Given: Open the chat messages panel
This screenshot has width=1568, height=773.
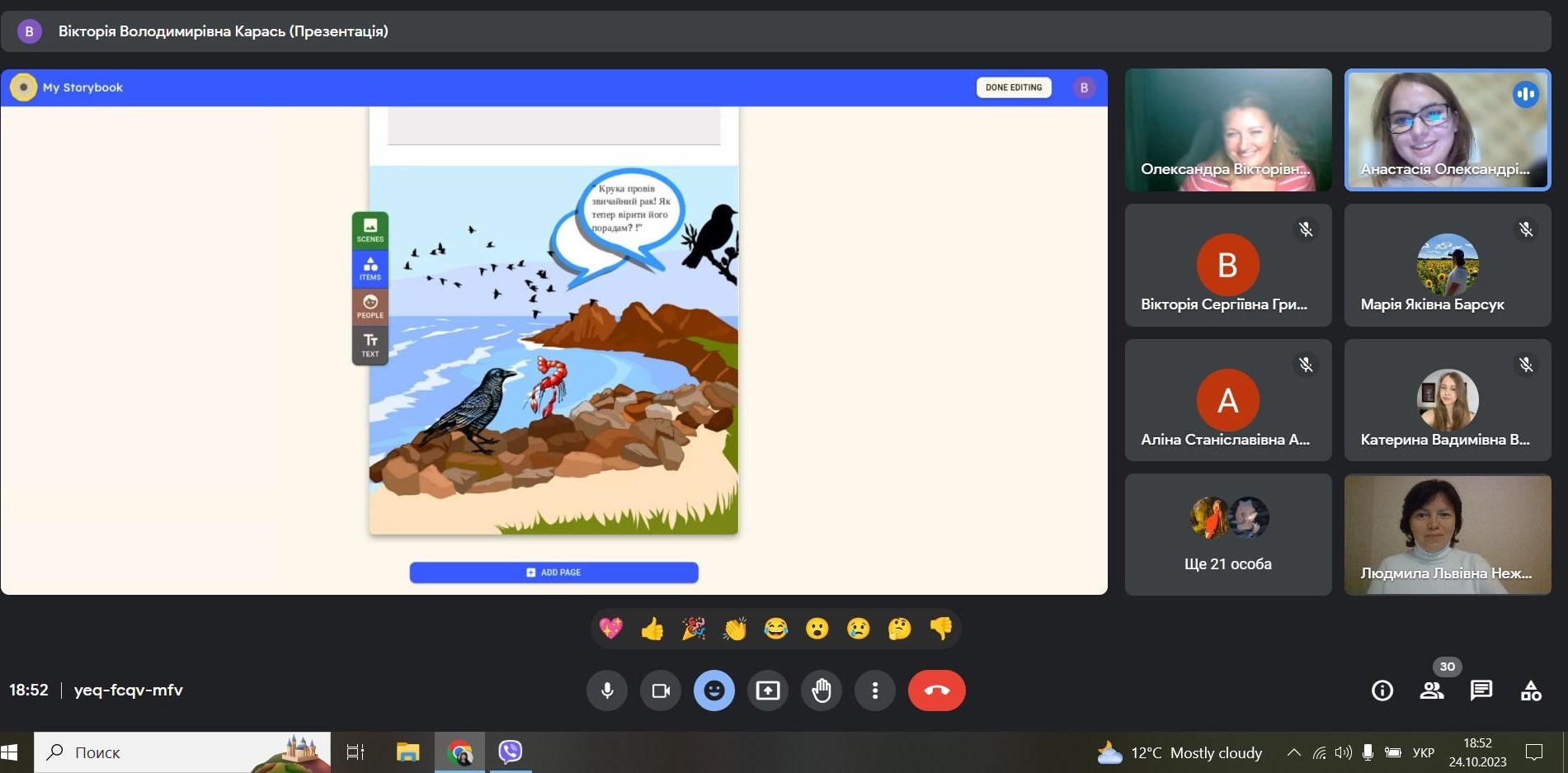Looking at the screenshot, I should pos(1481,691).
